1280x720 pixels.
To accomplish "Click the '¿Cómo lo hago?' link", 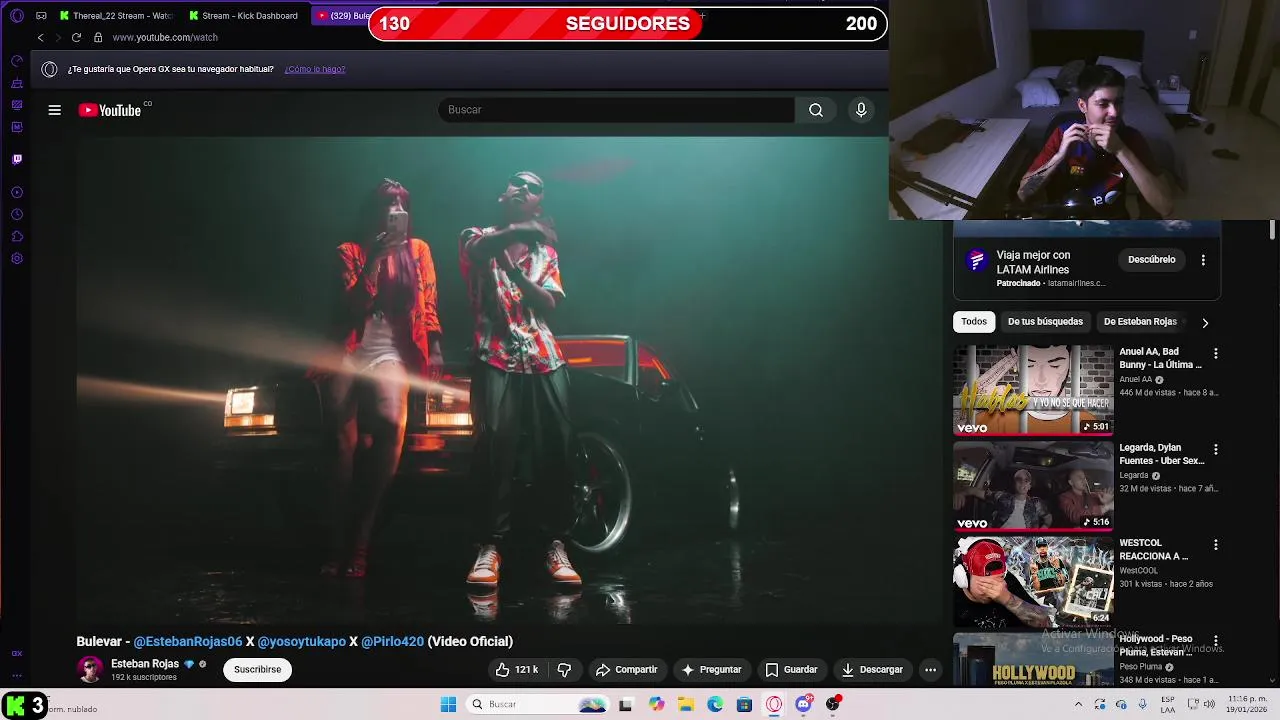I will pyautogui.click(x=315, y=69).
